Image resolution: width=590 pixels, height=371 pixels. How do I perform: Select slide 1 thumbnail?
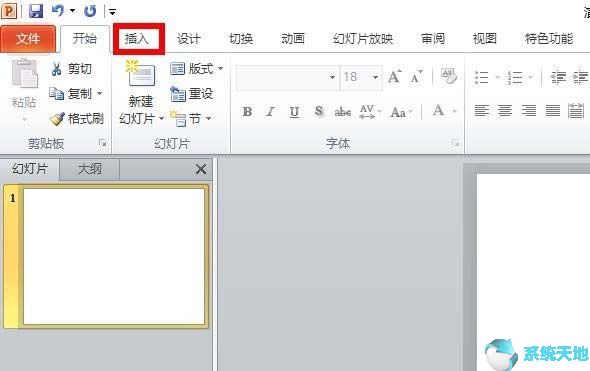pyautogui.click(x=114, y=256)
